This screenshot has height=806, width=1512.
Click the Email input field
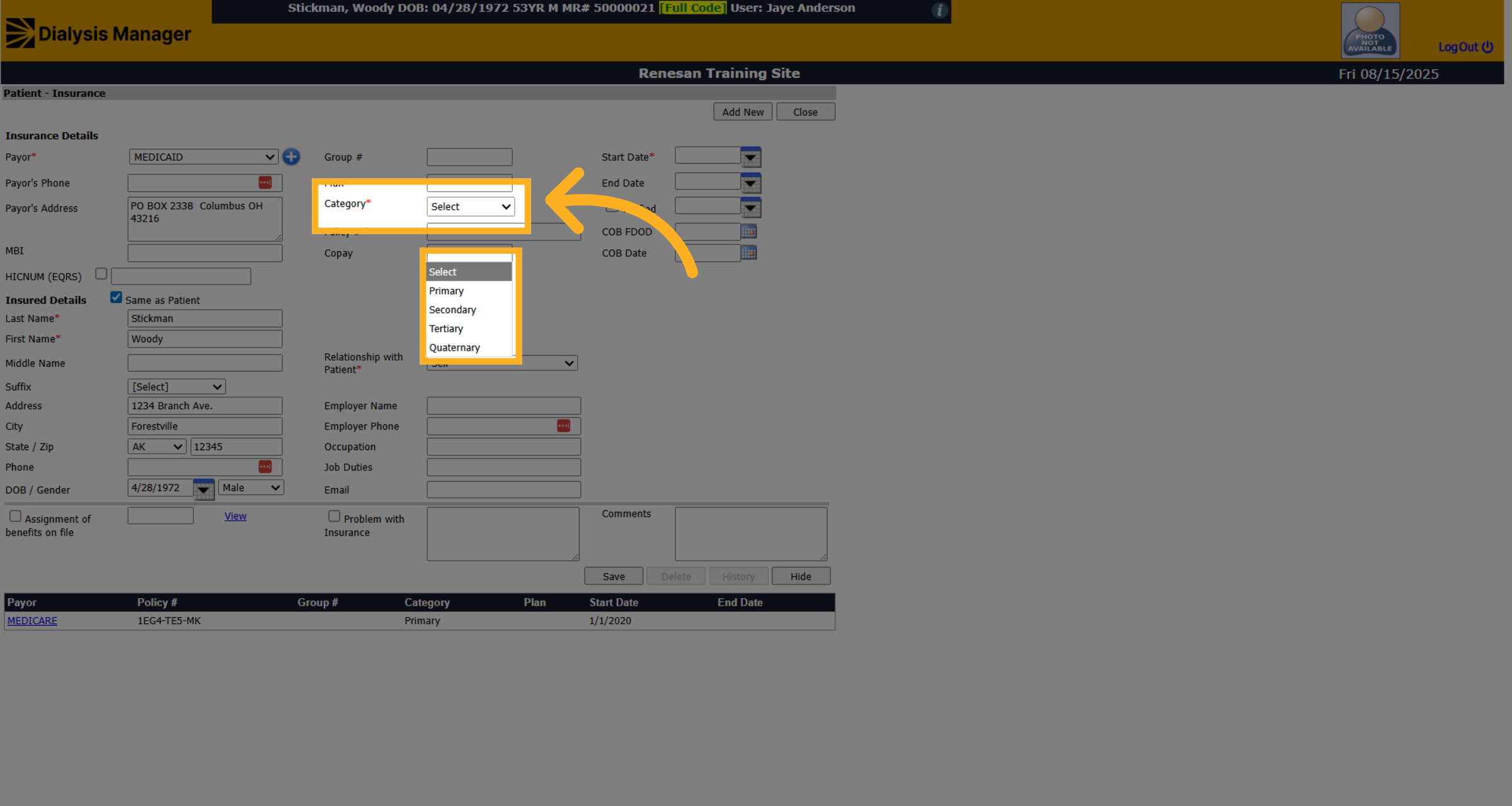(503, 489)
